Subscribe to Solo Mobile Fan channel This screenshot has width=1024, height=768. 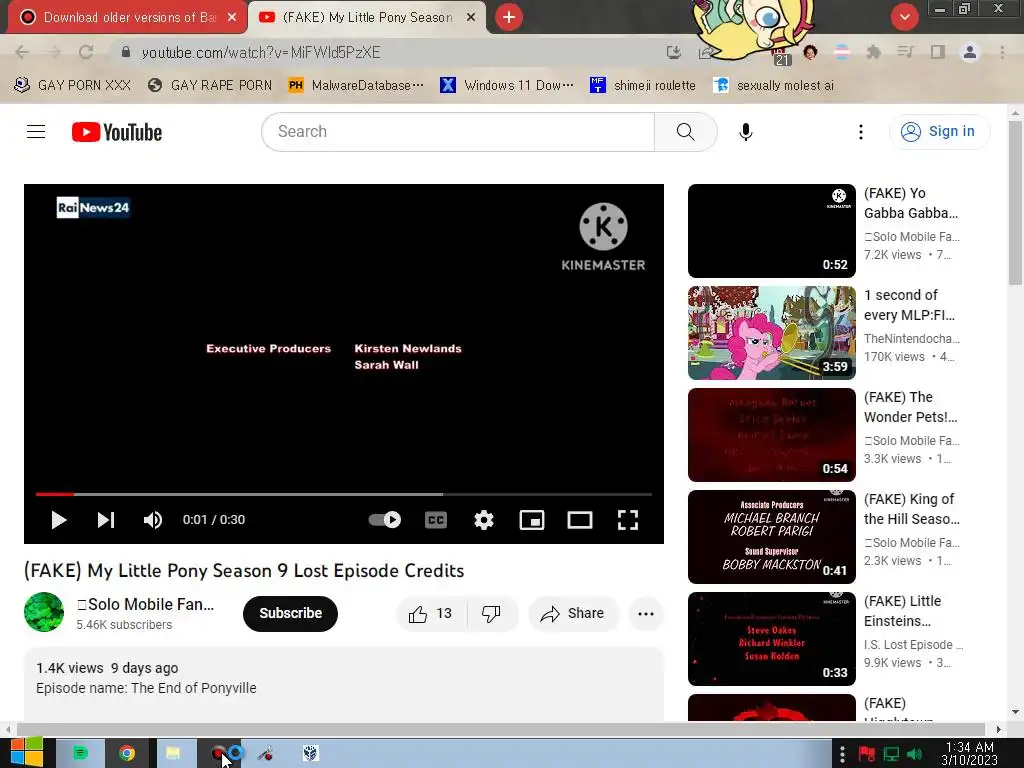291,614
